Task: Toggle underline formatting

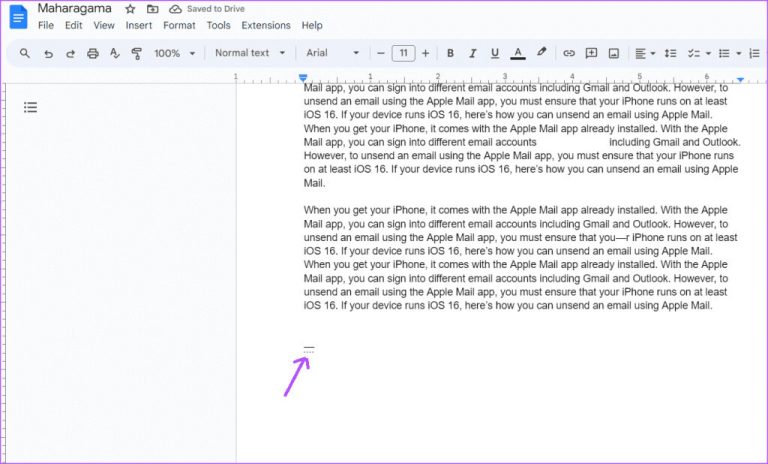Action: (x=495, y=53)
